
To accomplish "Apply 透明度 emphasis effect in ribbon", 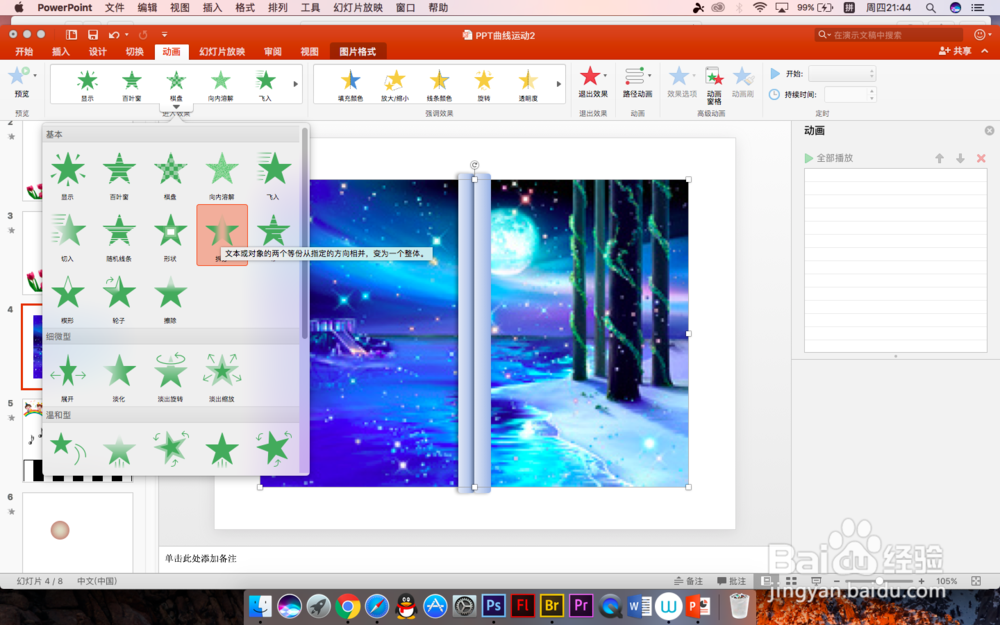I will tap(528, 85).
